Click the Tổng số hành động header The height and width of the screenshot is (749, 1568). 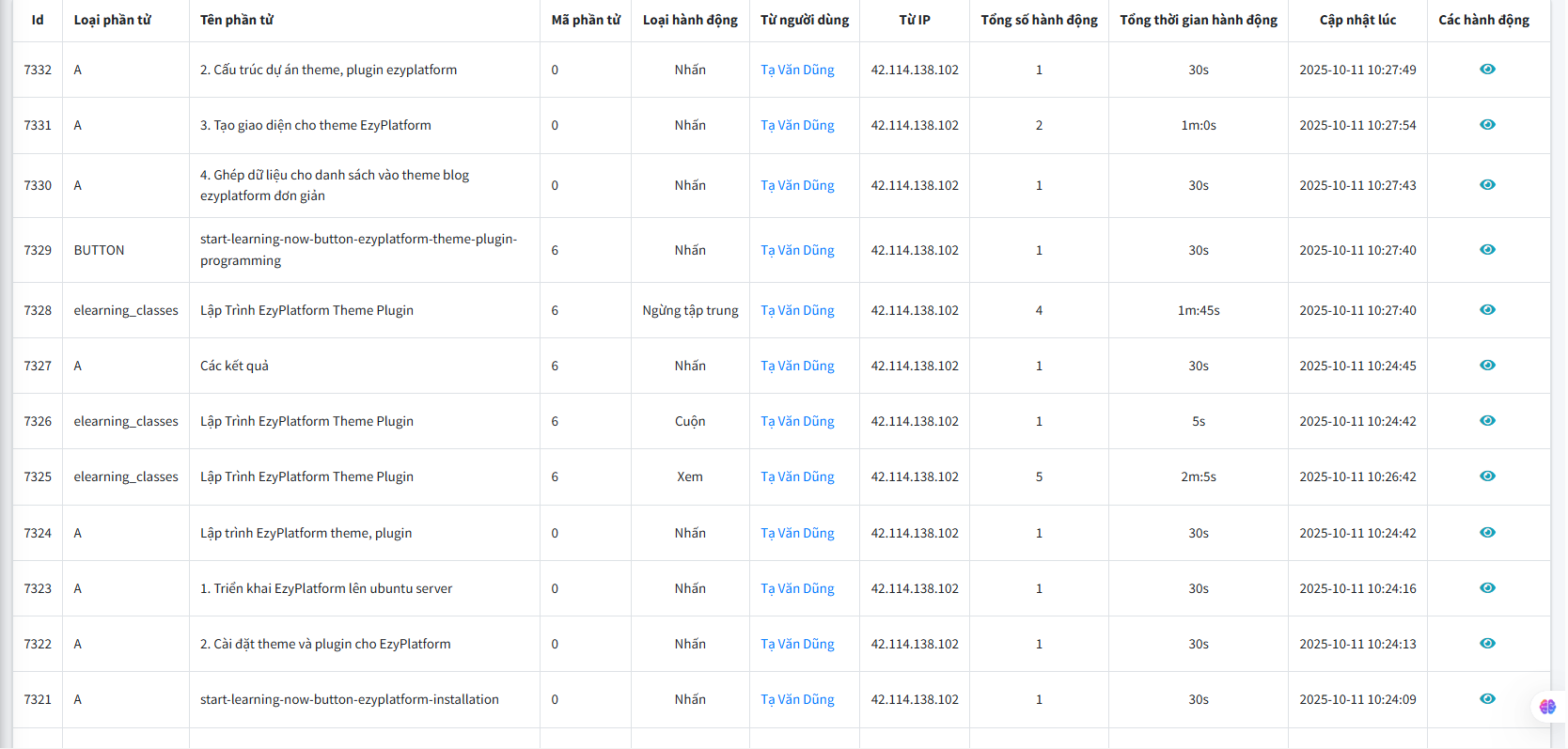(x=1039, y=20)
